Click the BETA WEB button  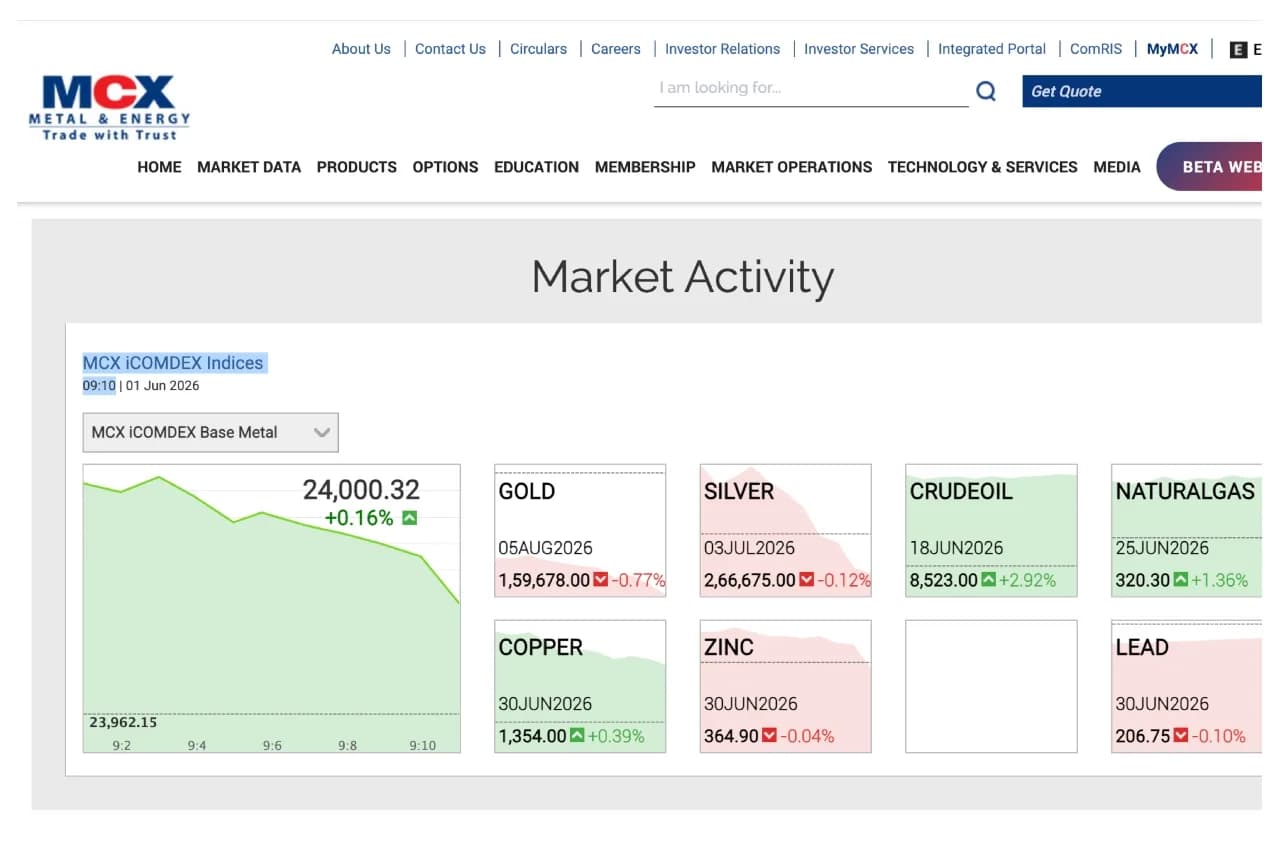point(1210,167)
